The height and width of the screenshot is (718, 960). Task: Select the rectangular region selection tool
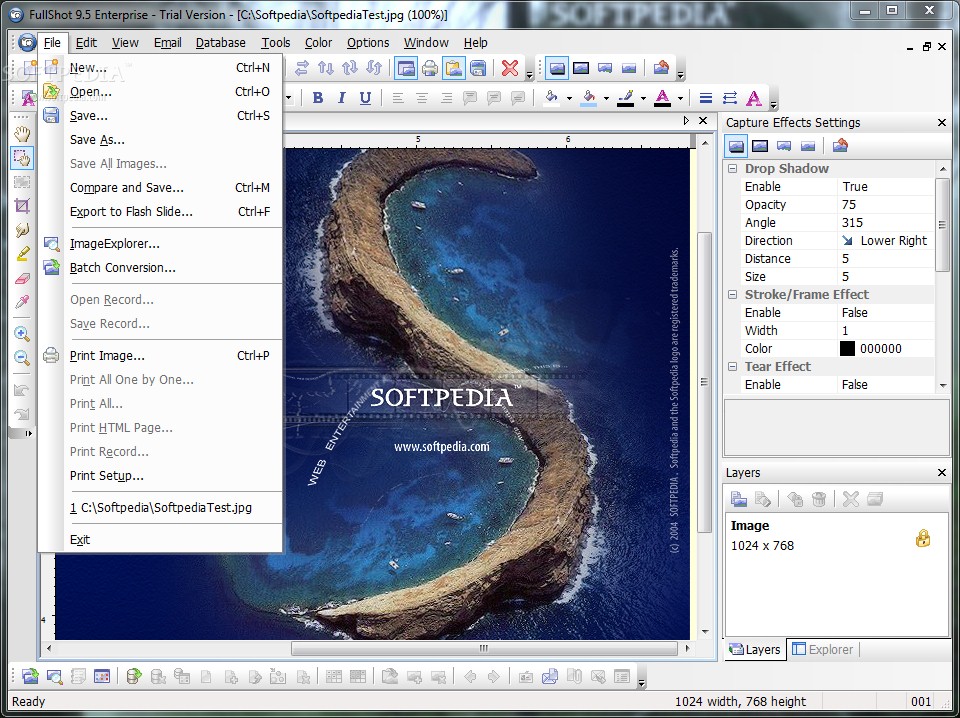22,158
